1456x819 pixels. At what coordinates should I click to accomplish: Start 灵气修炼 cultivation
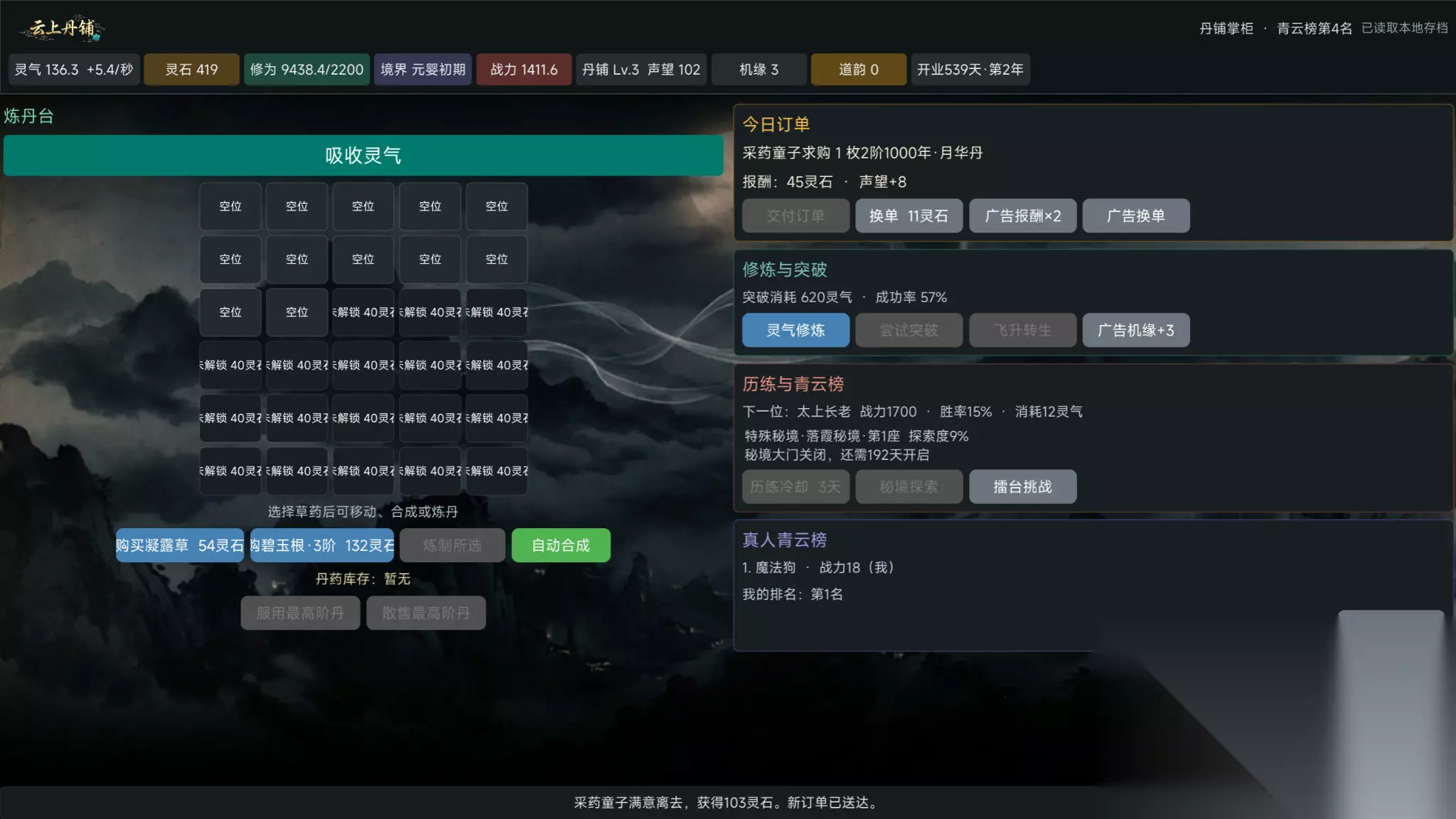coord(796,330)
